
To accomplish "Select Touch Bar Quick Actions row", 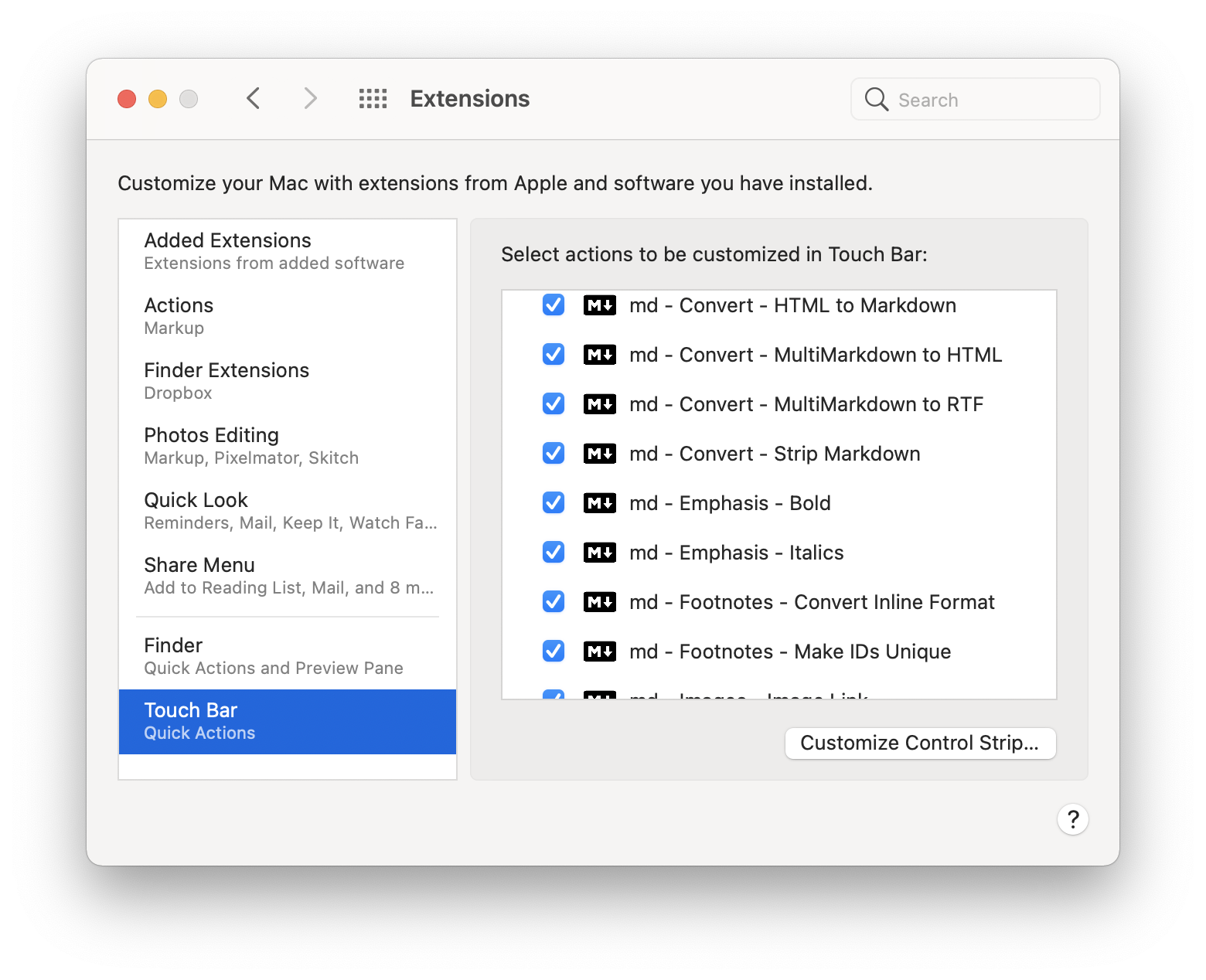I will [288, 722].
